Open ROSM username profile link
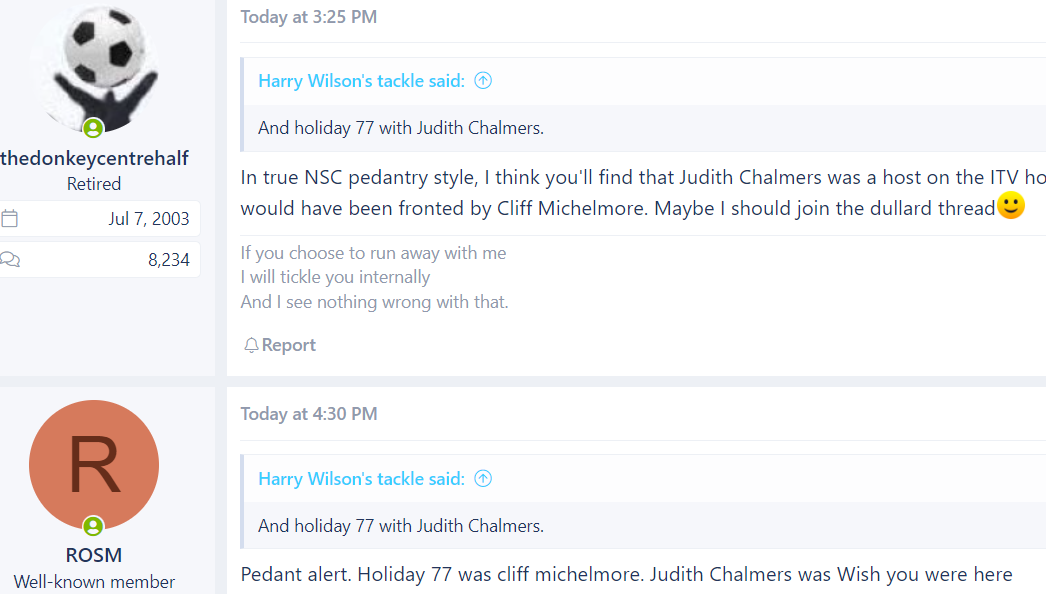Screen dimensions: 1046x594 [94, 555]
